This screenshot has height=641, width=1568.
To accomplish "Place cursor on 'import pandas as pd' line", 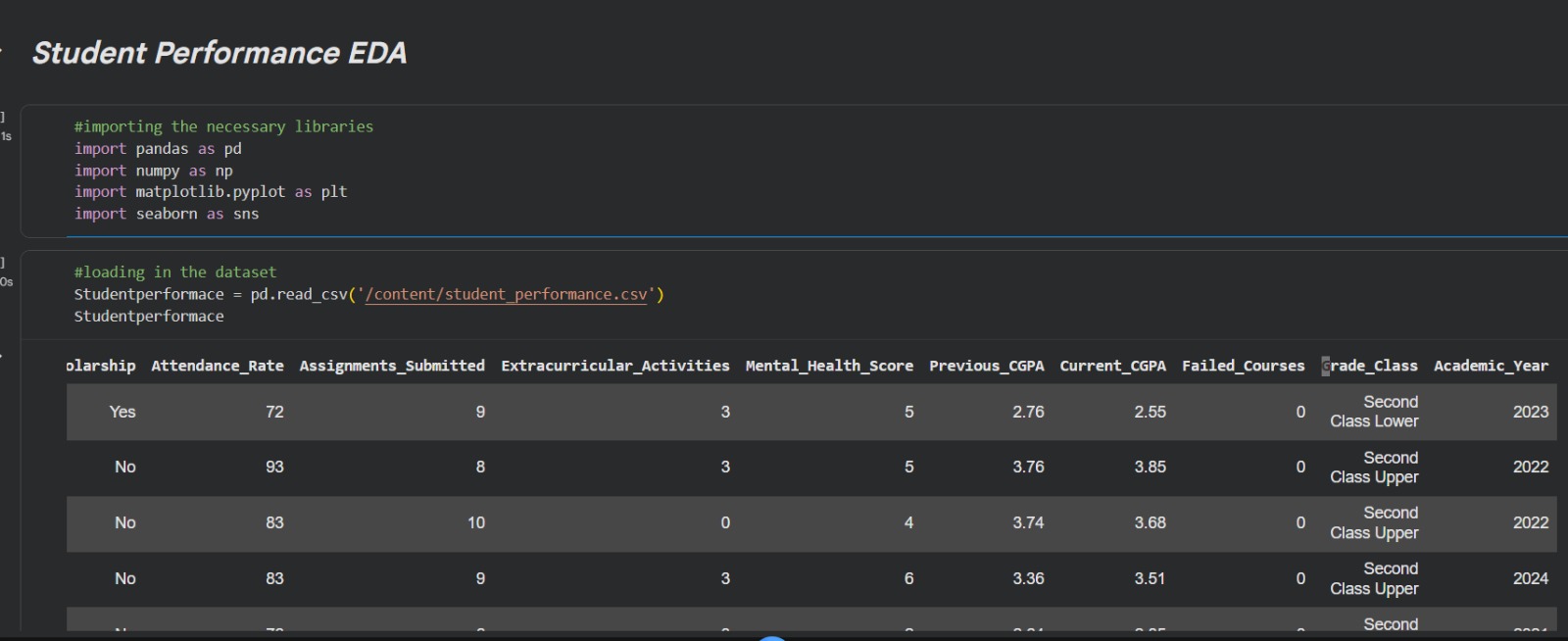I will tap(158, 149).
